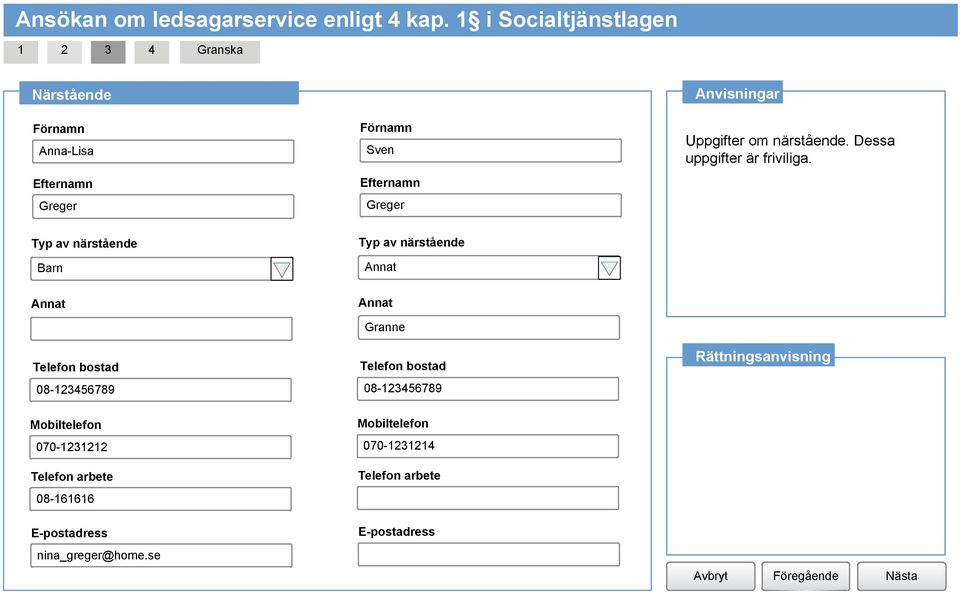The image size is (960, 592).
Task: Click the Typ av närstående combo box showing Annat
Action: (x=489, y=268)
